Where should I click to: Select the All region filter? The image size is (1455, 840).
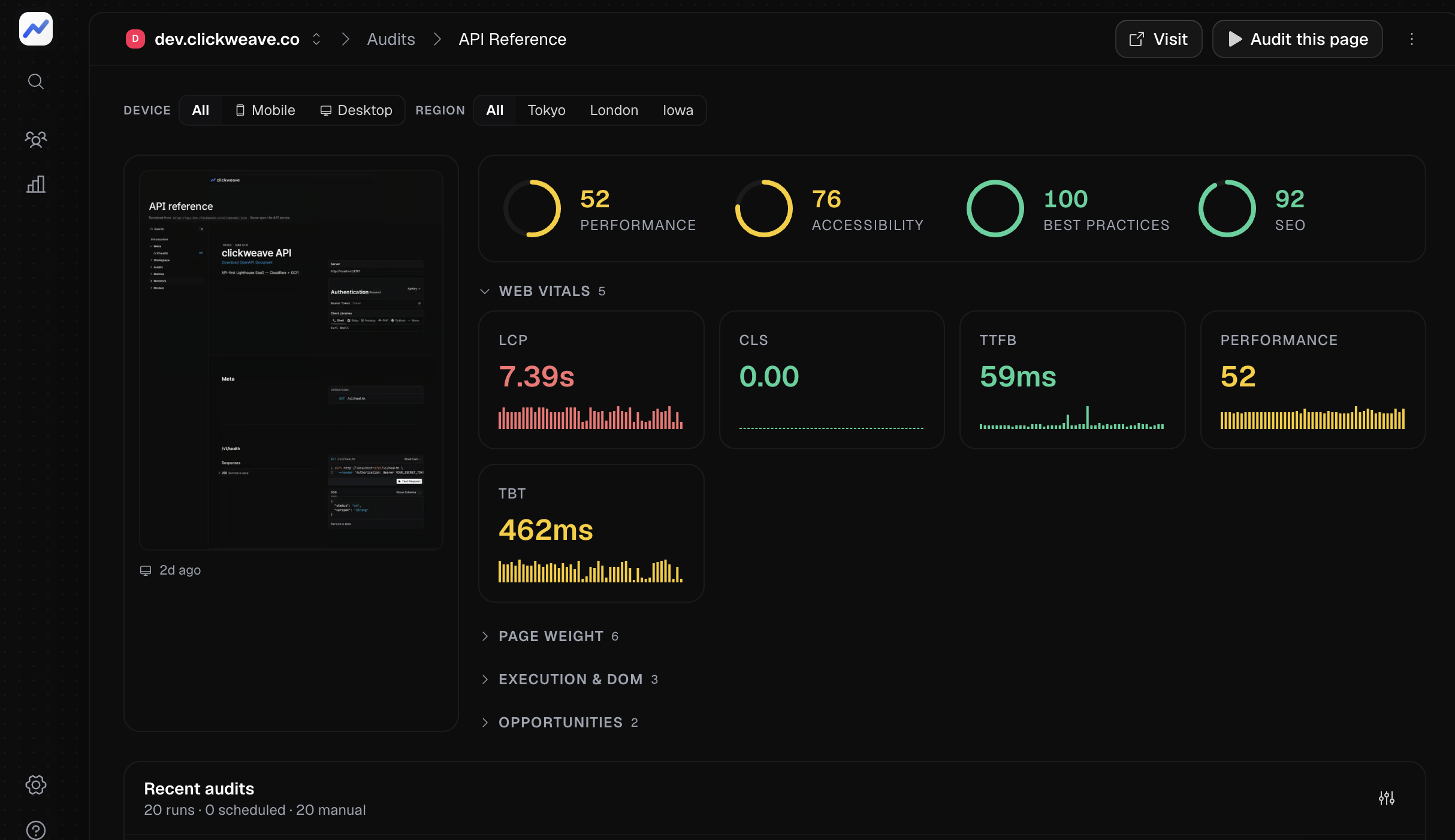coord(495,110)
